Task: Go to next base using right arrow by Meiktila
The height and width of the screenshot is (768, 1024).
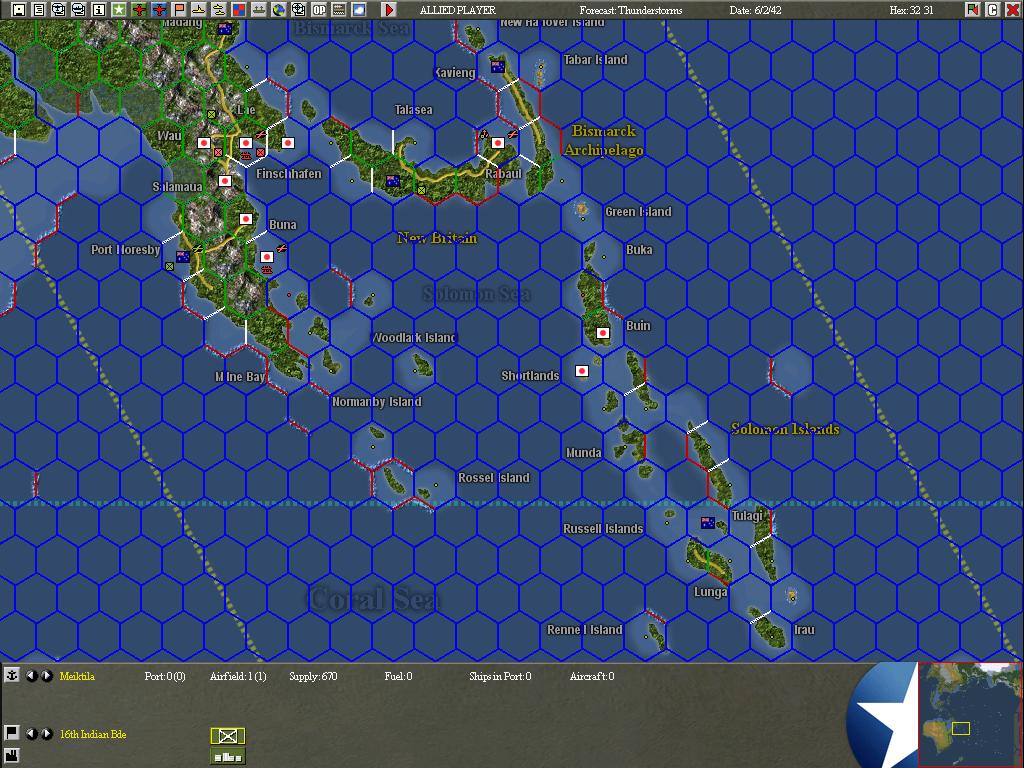Action: [x=47, y=676]
